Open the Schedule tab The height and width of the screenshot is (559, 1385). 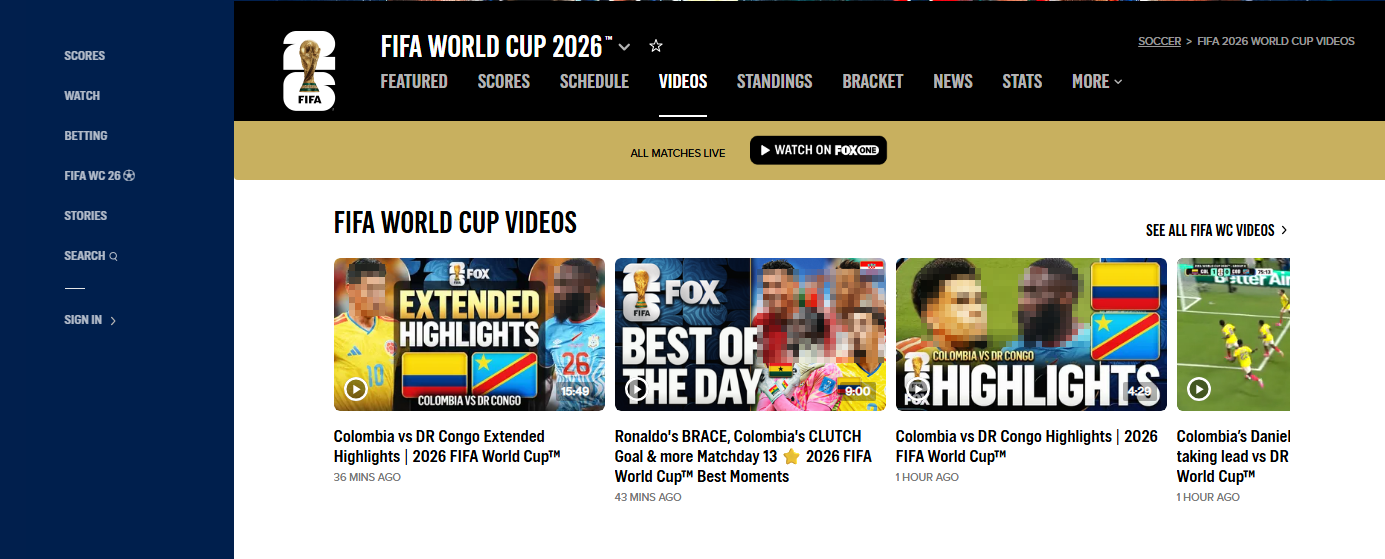[594, 82]
